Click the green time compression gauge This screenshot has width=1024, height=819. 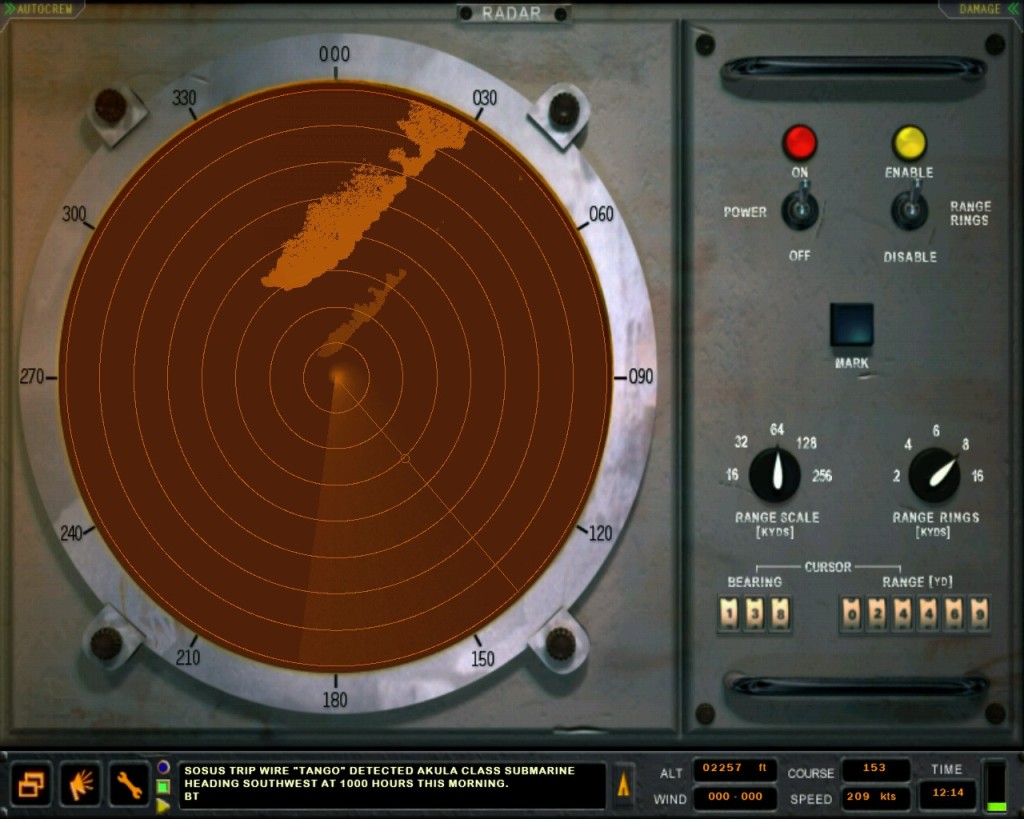point(995,786)
